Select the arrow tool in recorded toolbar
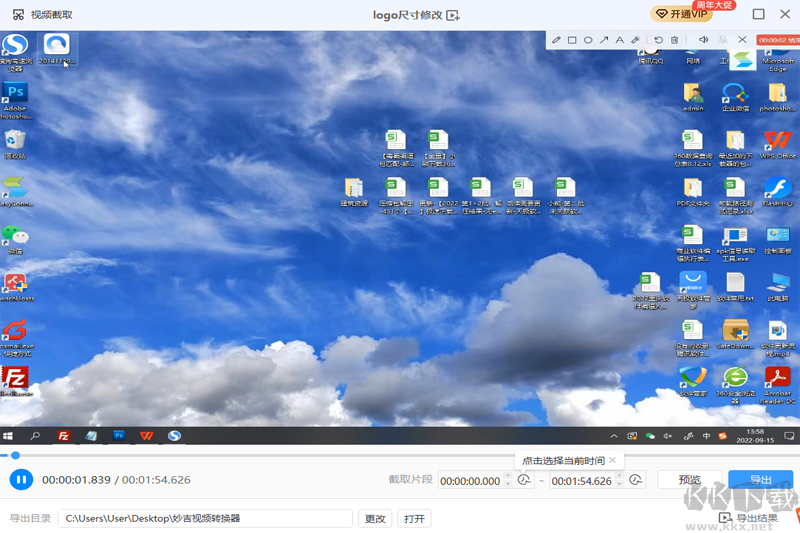Screen dimensions: 800x533 point(604,40)
